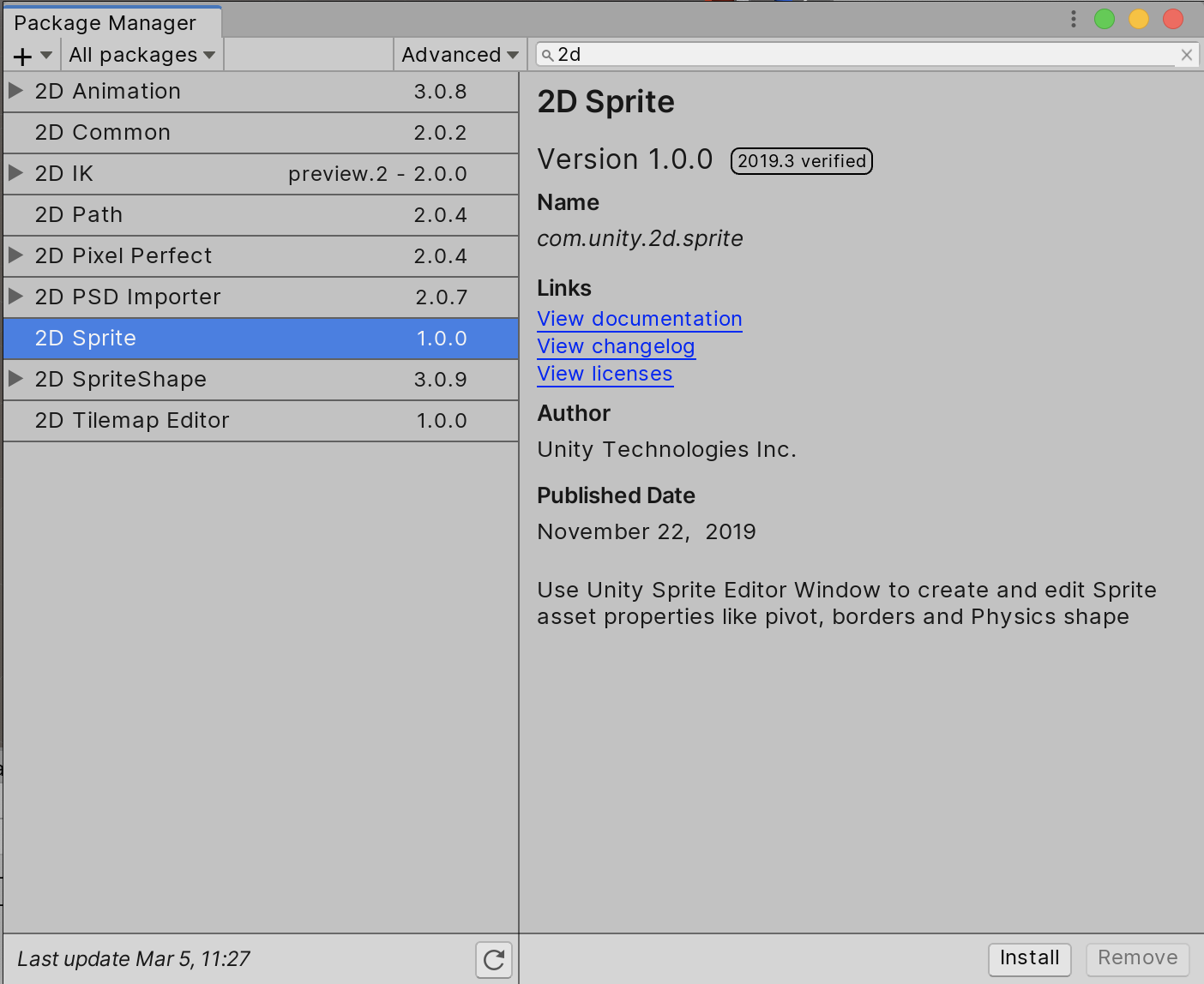
Task: Select the 2D Pixel Perfect row
Action: (261, 256)
